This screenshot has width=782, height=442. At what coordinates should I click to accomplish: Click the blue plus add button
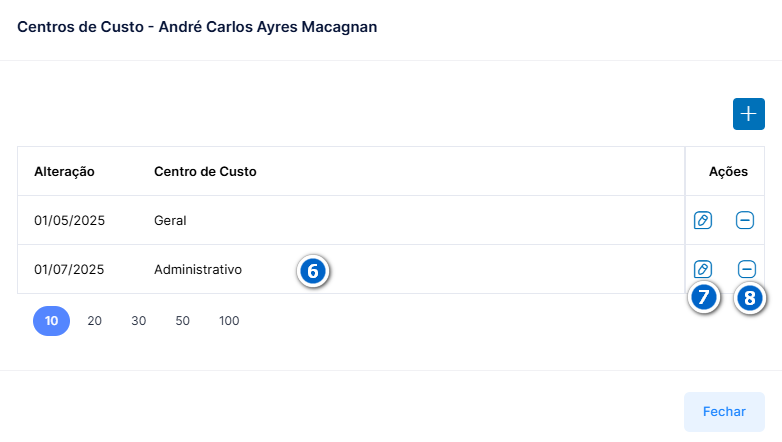coord(749,114)
